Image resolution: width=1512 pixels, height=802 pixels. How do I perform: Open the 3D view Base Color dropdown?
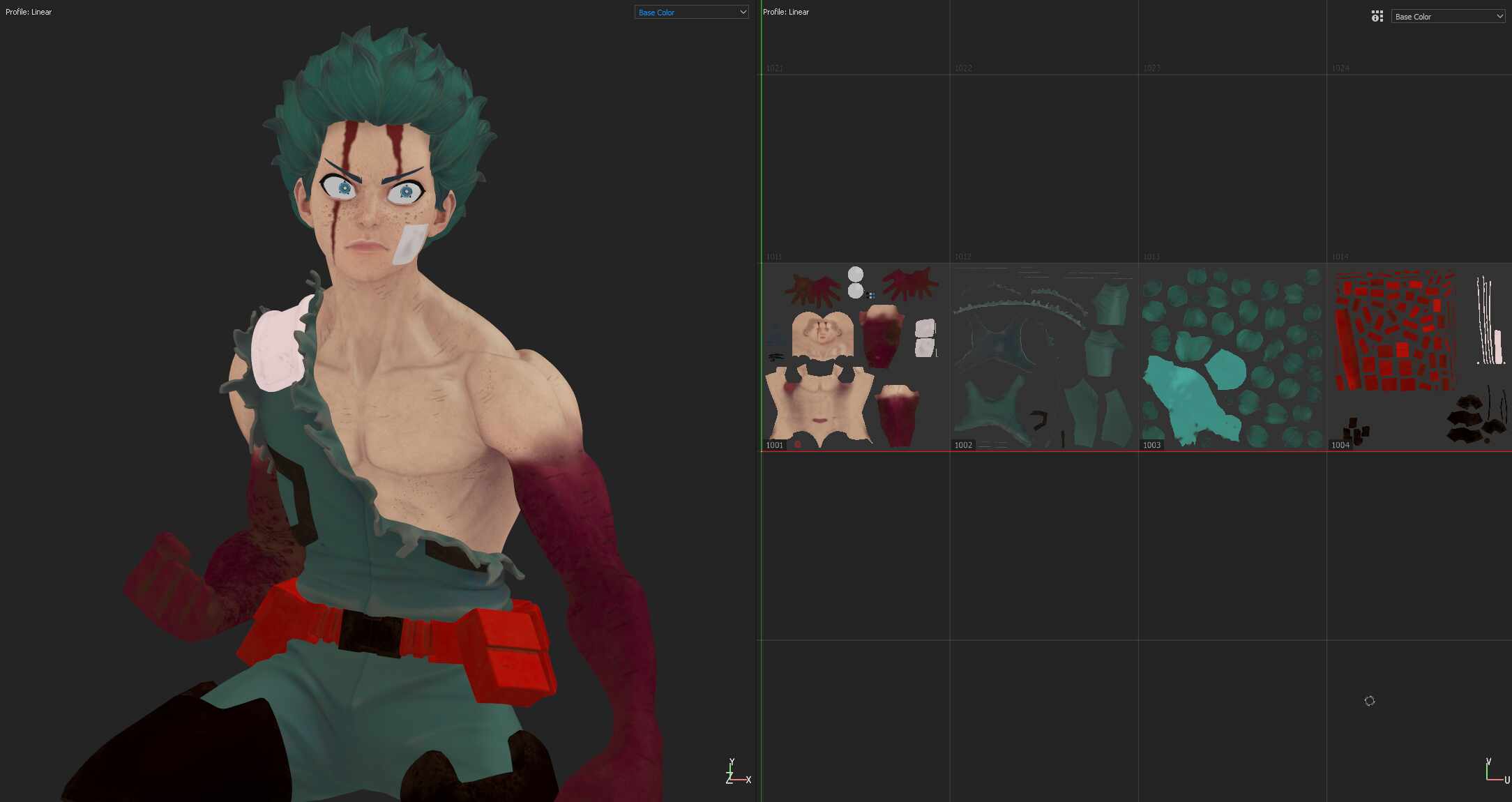[x=691, y=12]
